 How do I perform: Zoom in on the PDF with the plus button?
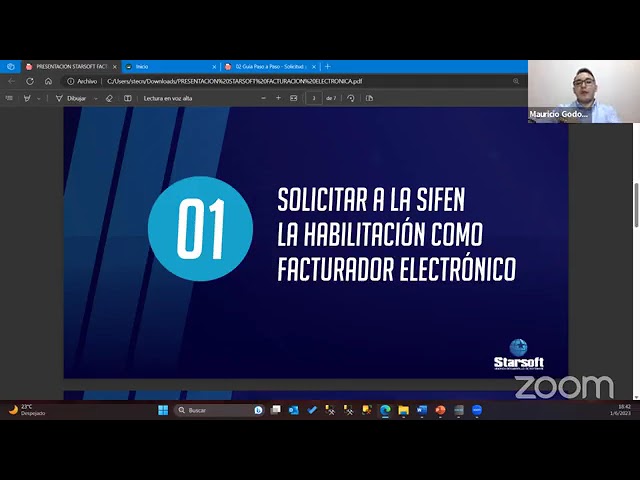(x=278, y=98)
